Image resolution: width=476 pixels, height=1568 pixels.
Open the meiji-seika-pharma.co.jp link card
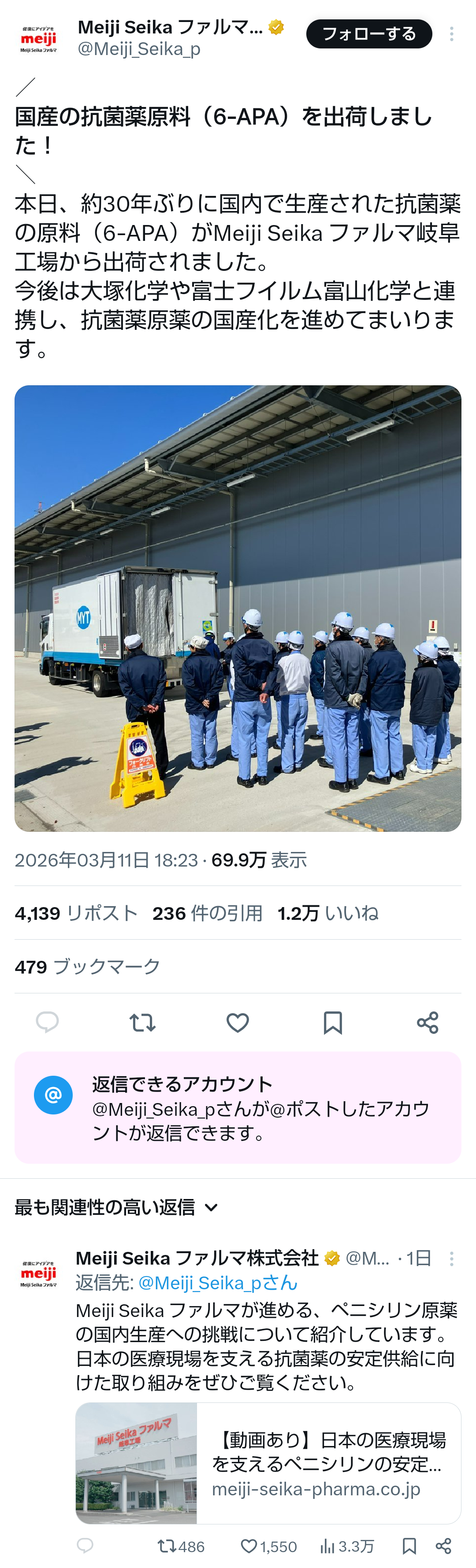click(268, 1463)
